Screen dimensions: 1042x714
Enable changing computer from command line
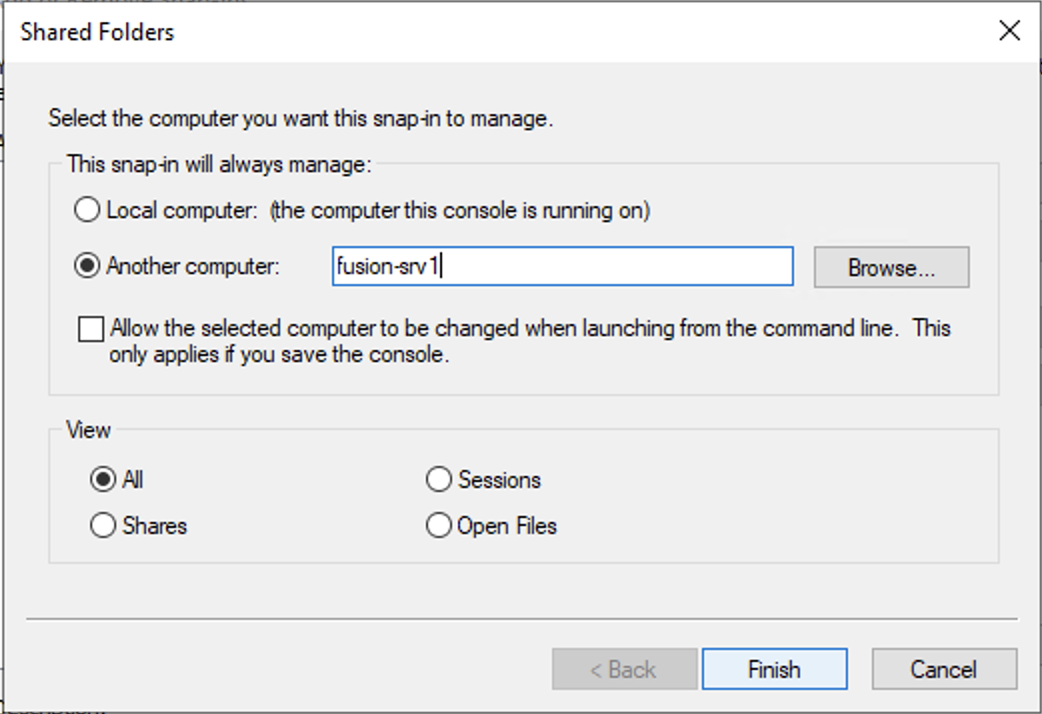click(92, 328)
